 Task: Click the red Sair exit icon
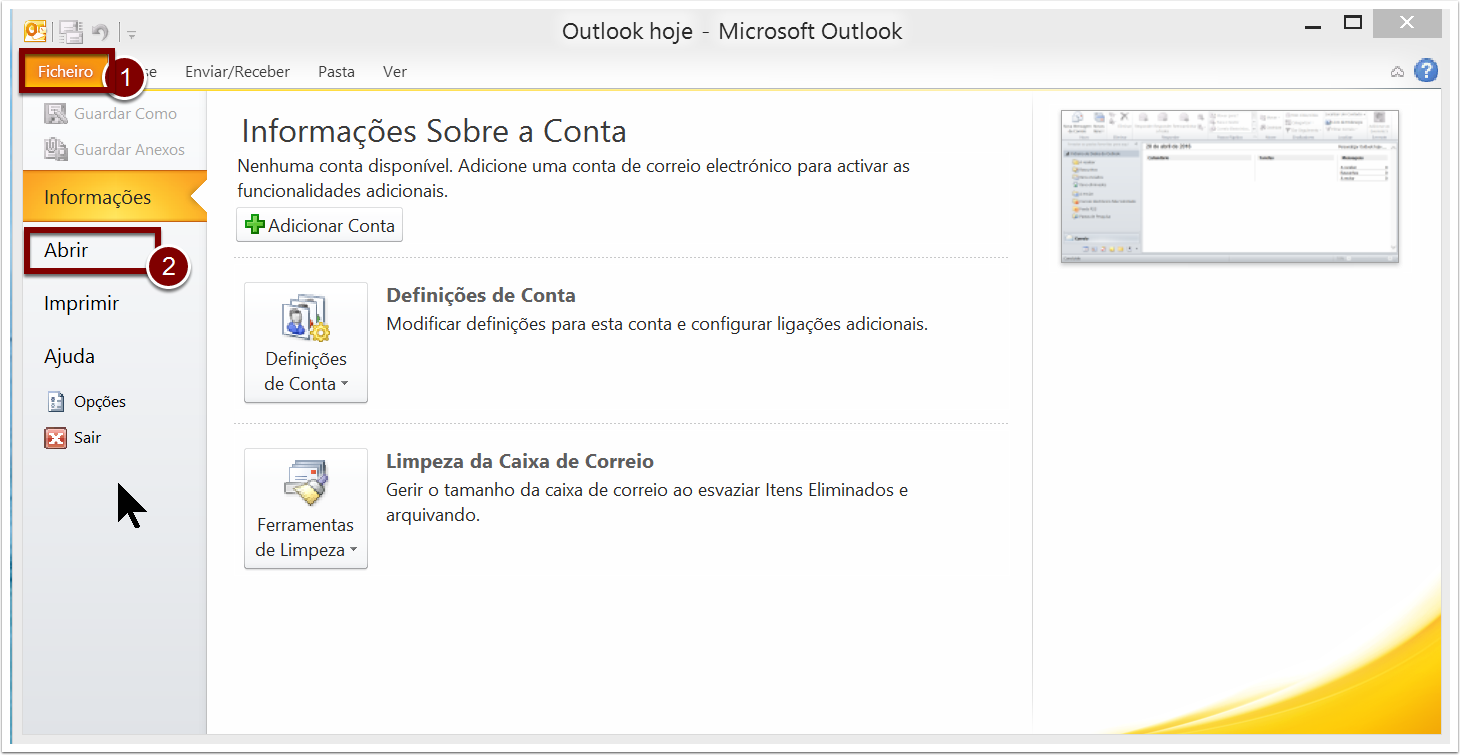pos(56,438)
